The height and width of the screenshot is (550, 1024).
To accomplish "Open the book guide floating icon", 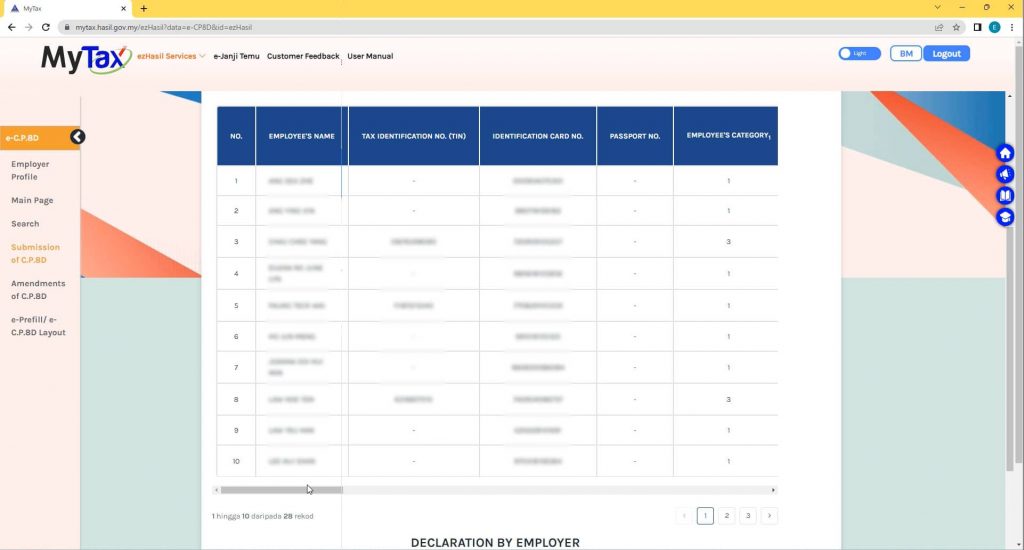I will 1005,195.
